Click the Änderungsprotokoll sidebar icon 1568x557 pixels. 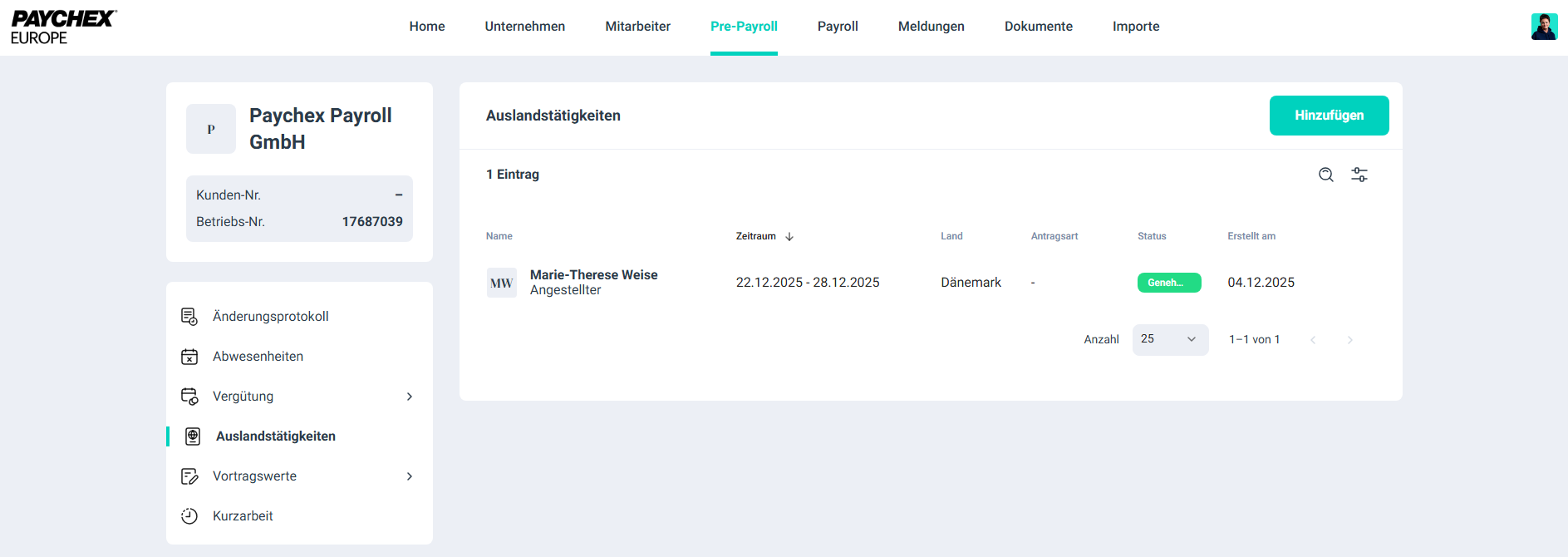(x=189, y=317)
